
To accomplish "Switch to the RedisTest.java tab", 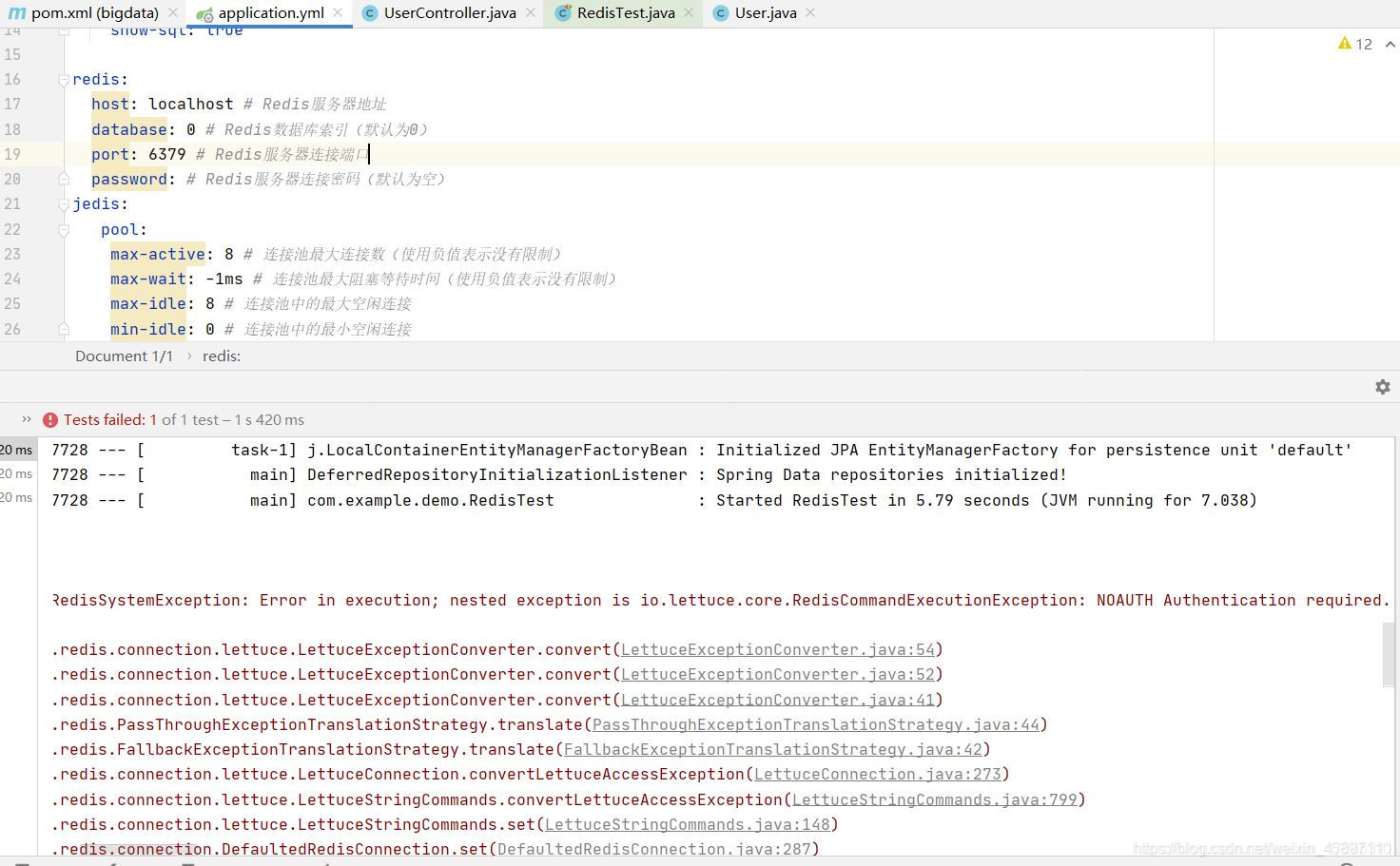I will 626,13.
